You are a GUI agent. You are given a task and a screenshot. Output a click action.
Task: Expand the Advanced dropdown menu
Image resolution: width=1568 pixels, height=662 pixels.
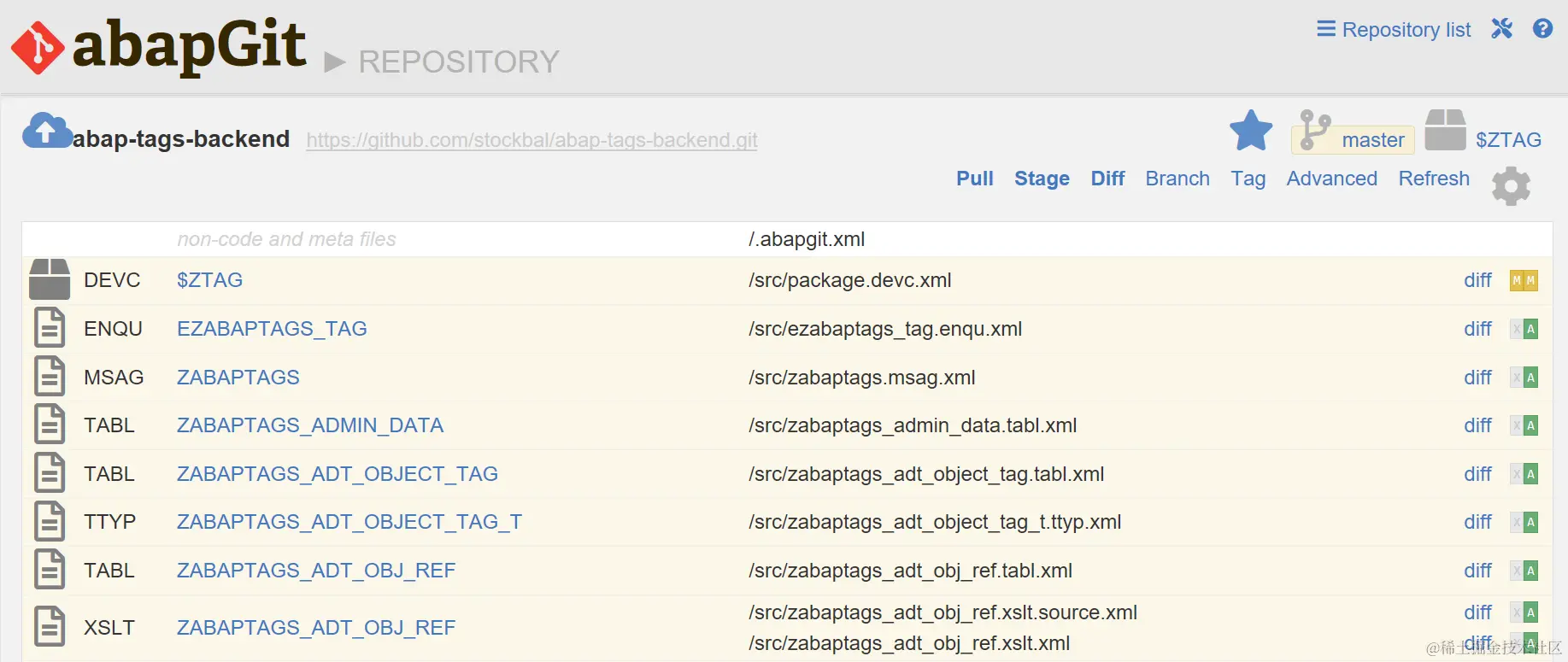(x=1331, y=179)
